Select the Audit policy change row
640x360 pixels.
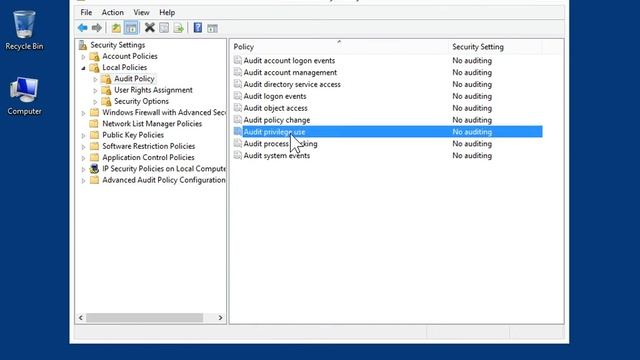coord(277,120)
